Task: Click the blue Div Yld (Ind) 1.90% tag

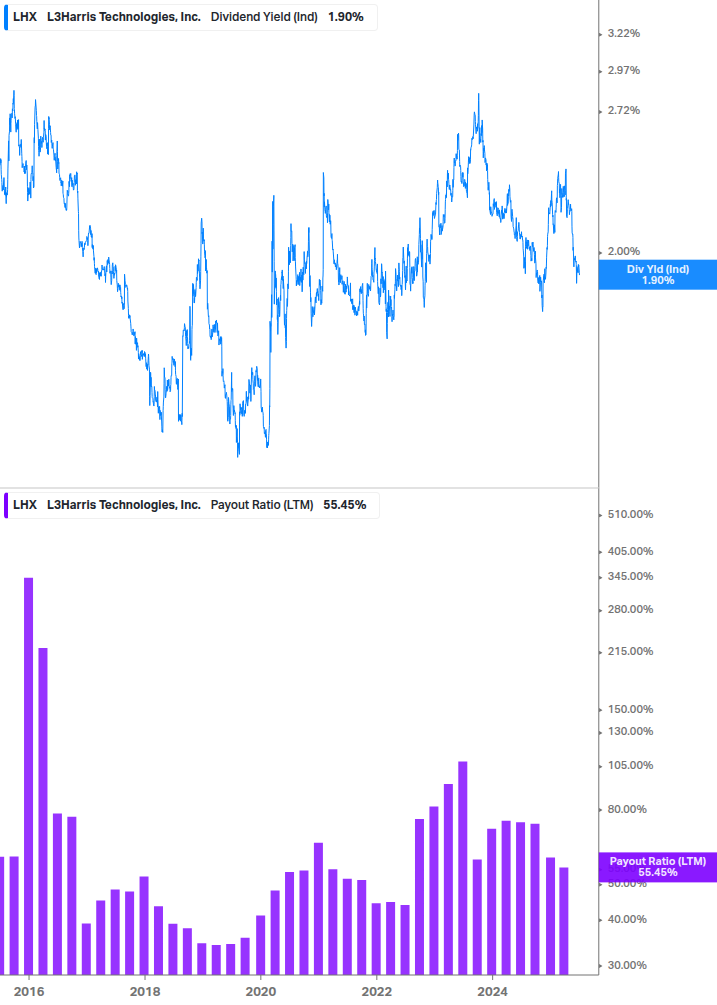Action: 658,275
